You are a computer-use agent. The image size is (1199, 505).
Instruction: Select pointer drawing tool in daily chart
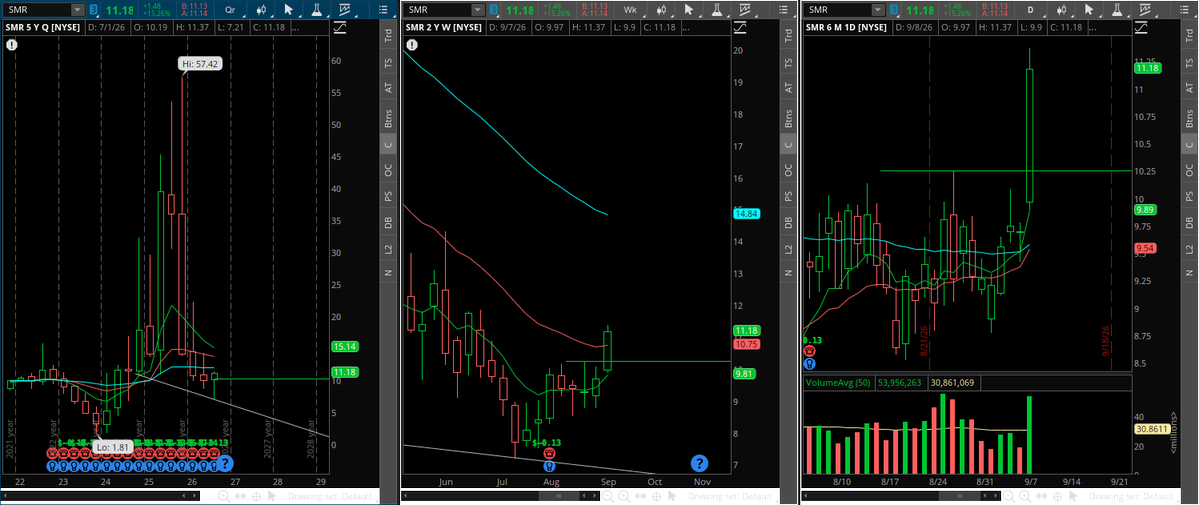pos(1090,10)
